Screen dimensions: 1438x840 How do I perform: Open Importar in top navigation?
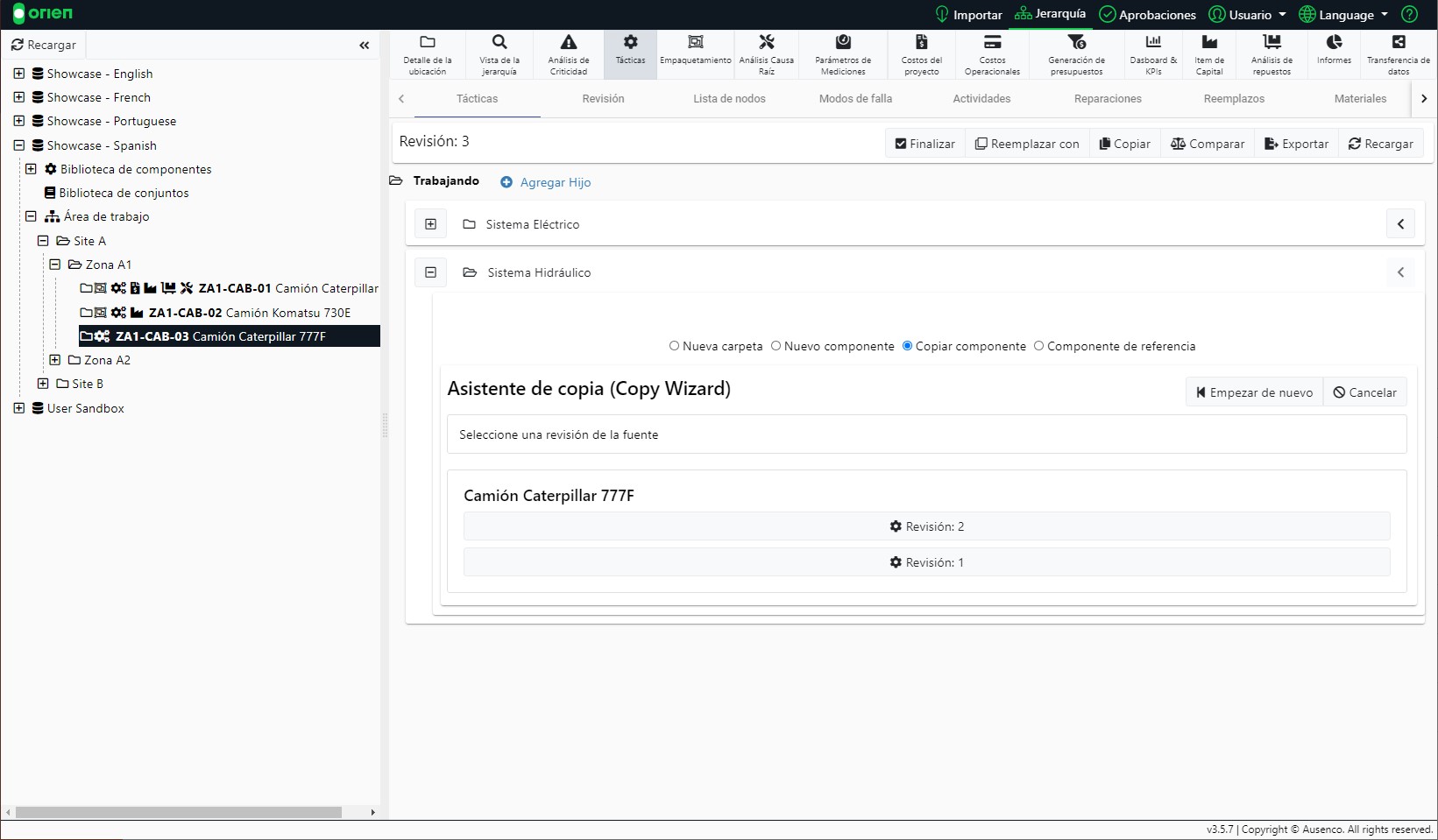coord(968,15)
